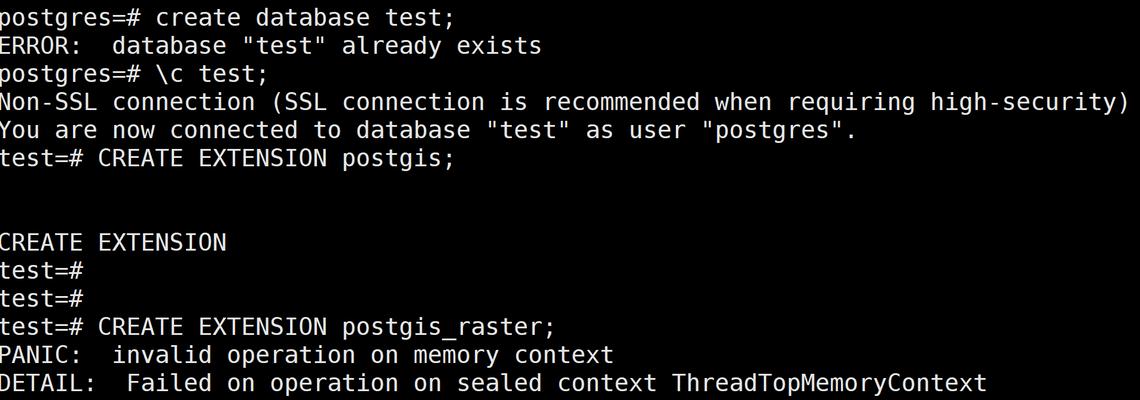The image size is (1140, 400).
Task: Click the second empty test=# prompt
Action: click(x=41, y=298)
